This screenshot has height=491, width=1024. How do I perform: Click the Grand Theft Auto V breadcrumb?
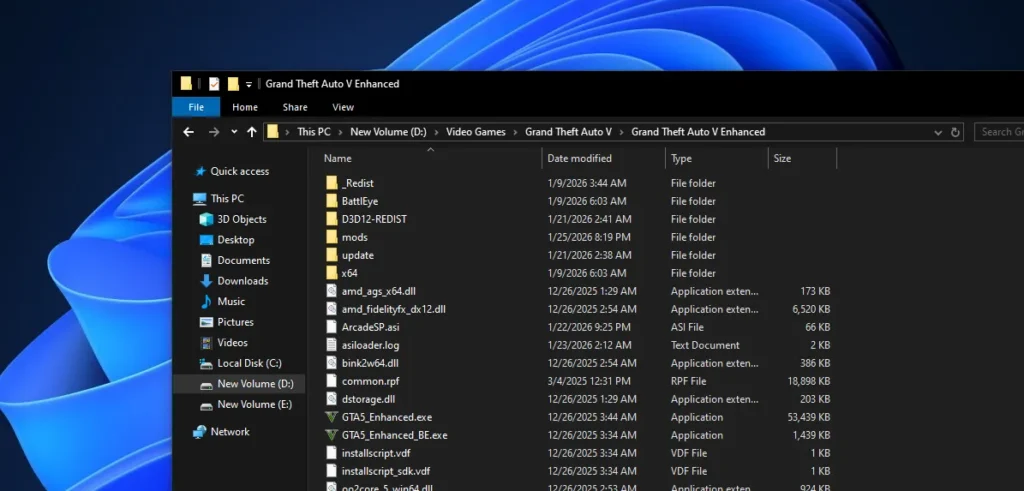568,132
